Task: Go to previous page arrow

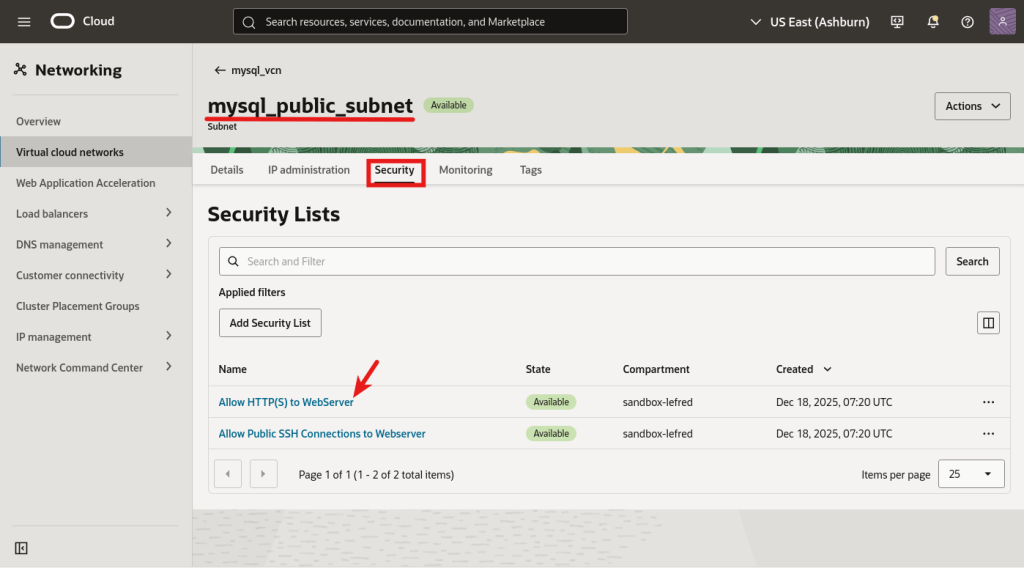Action: point(228,474)
